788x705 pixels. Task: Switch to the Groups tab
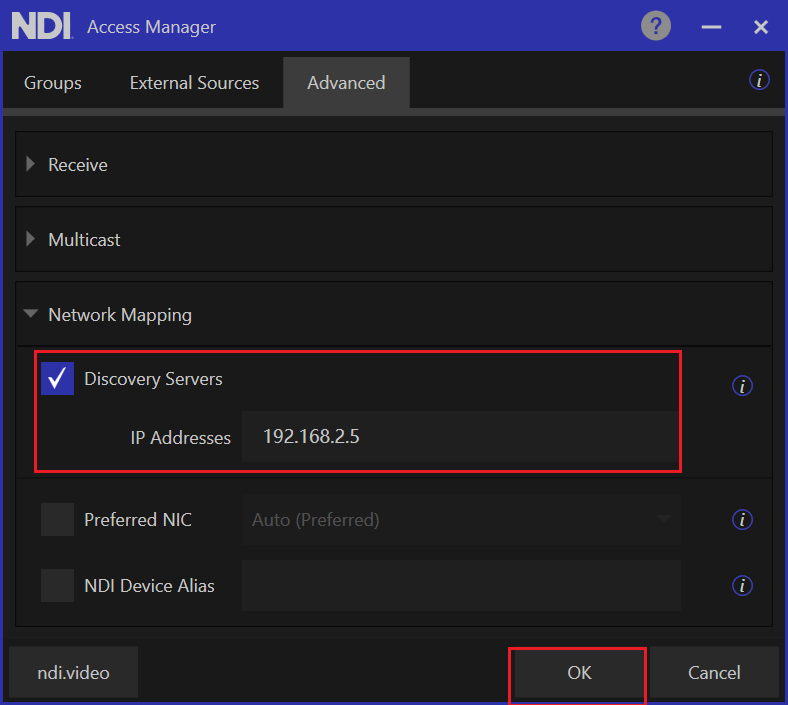(53, 83)
